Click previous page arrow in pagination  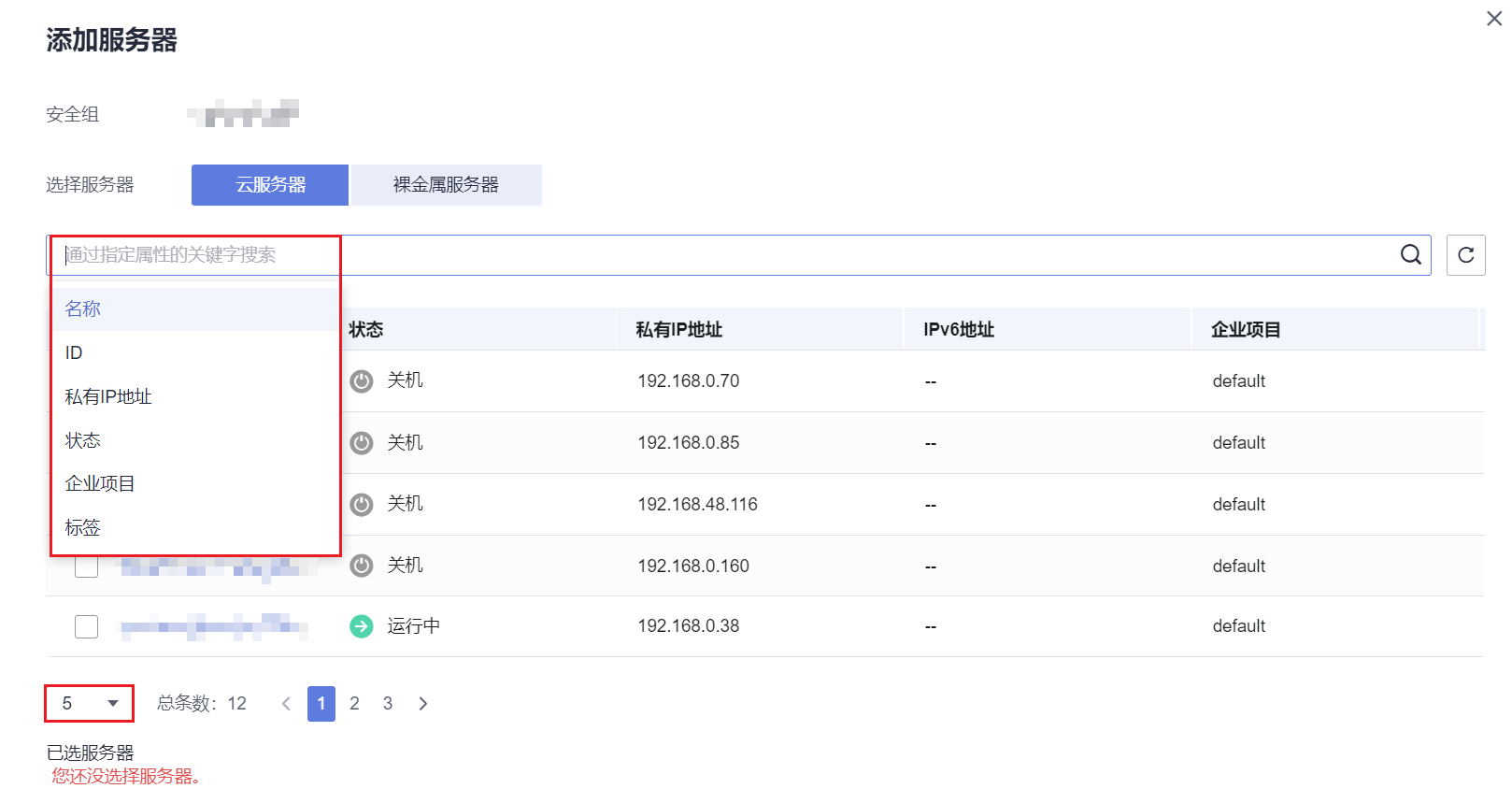point(286,704)
